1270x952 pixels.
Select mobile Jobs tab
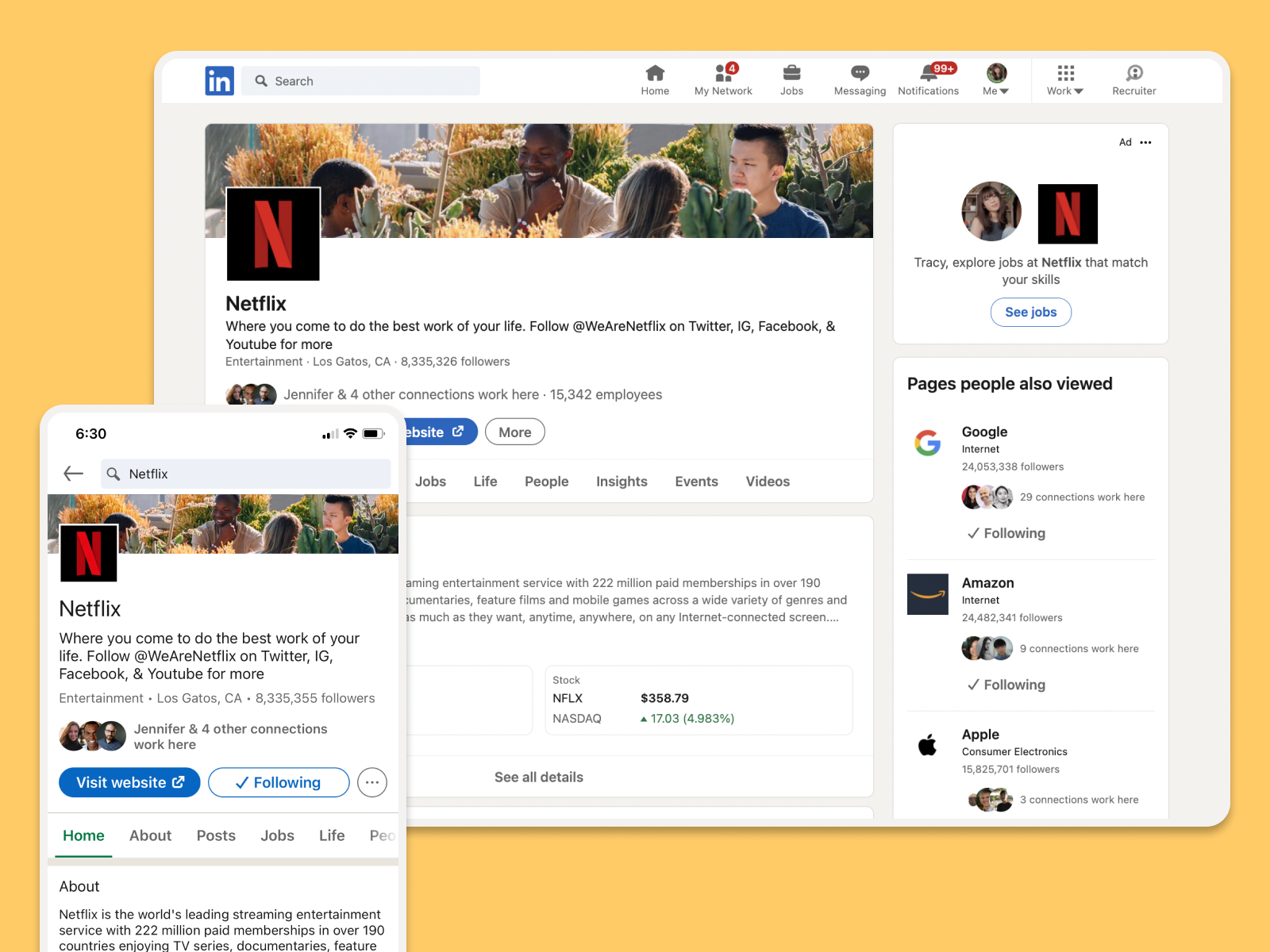pyautogui.click(x=277, y=835)
